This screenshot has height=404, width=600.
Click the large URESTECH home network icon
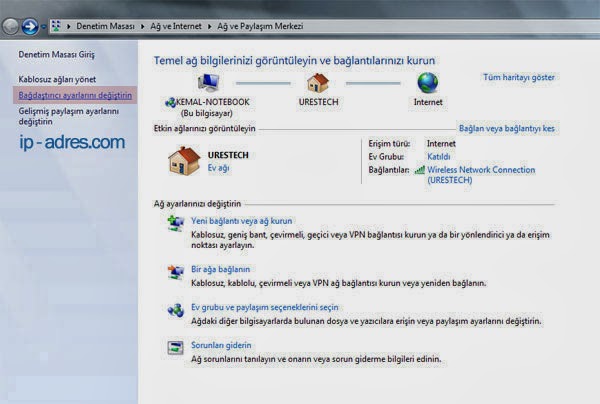pos(184,161)
